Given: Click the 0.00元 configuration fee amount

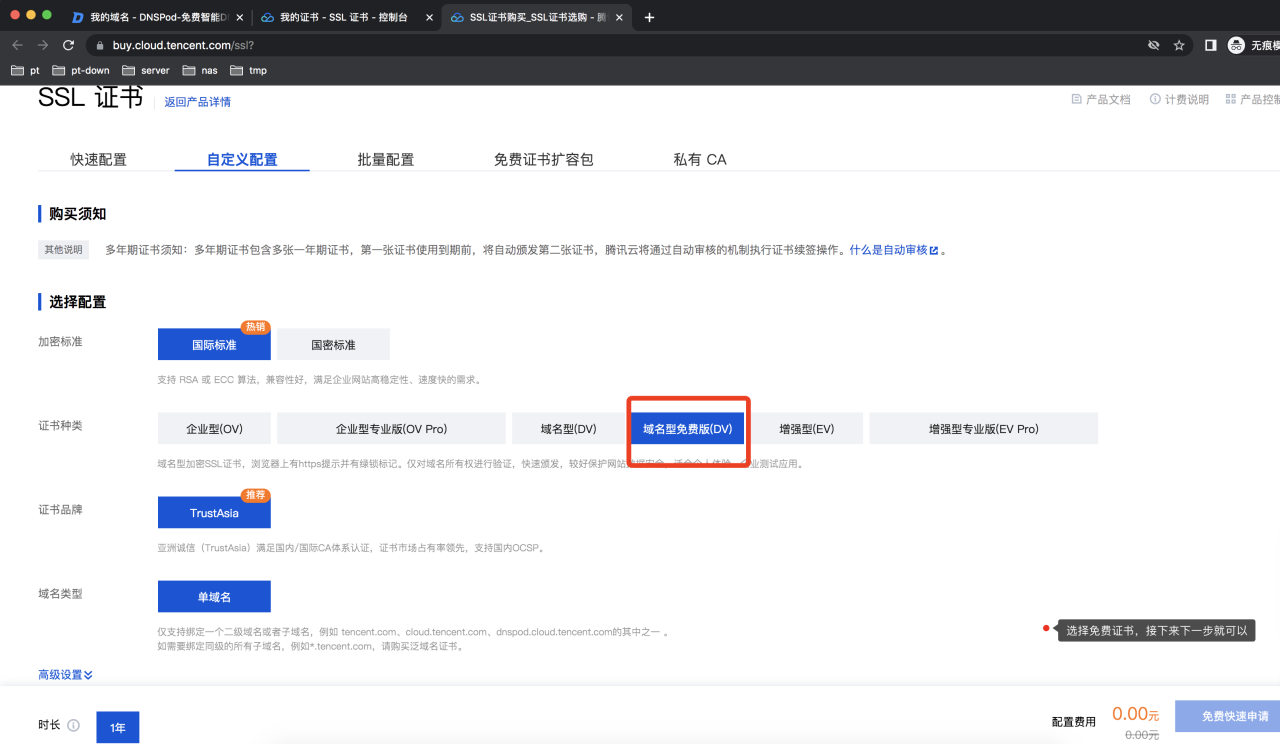Looking at the screenshot, I should coord(1135,714).
